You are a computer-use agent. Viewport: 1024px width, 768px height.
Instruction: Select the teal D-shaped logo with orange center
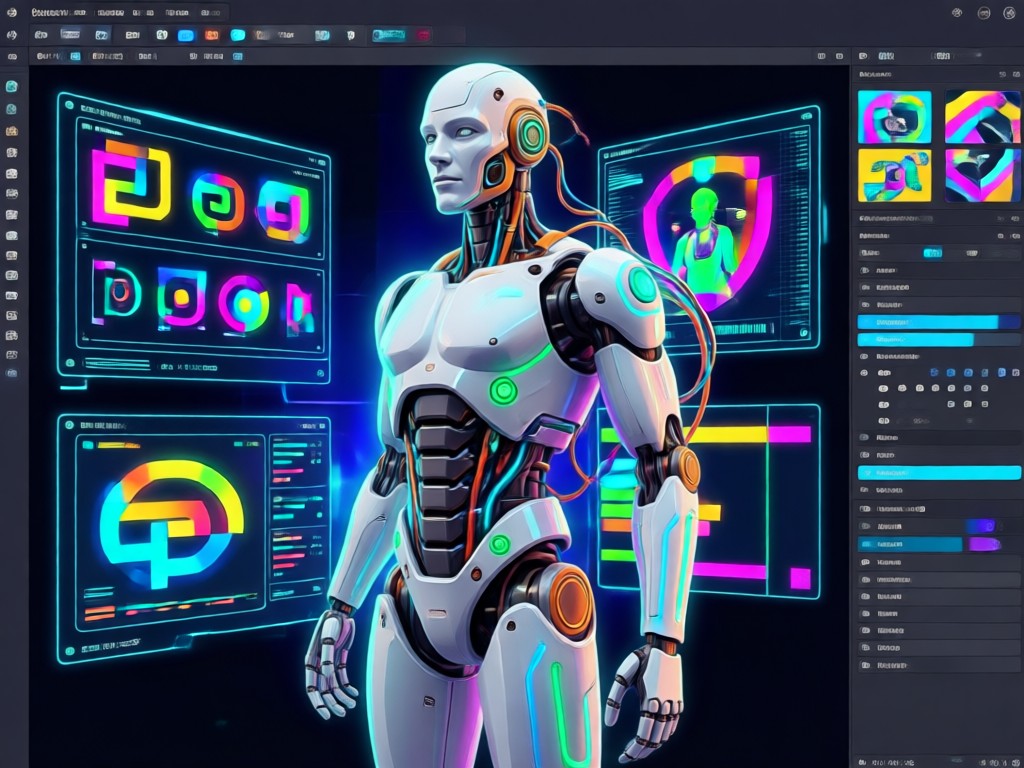click(x=116, y=293)
